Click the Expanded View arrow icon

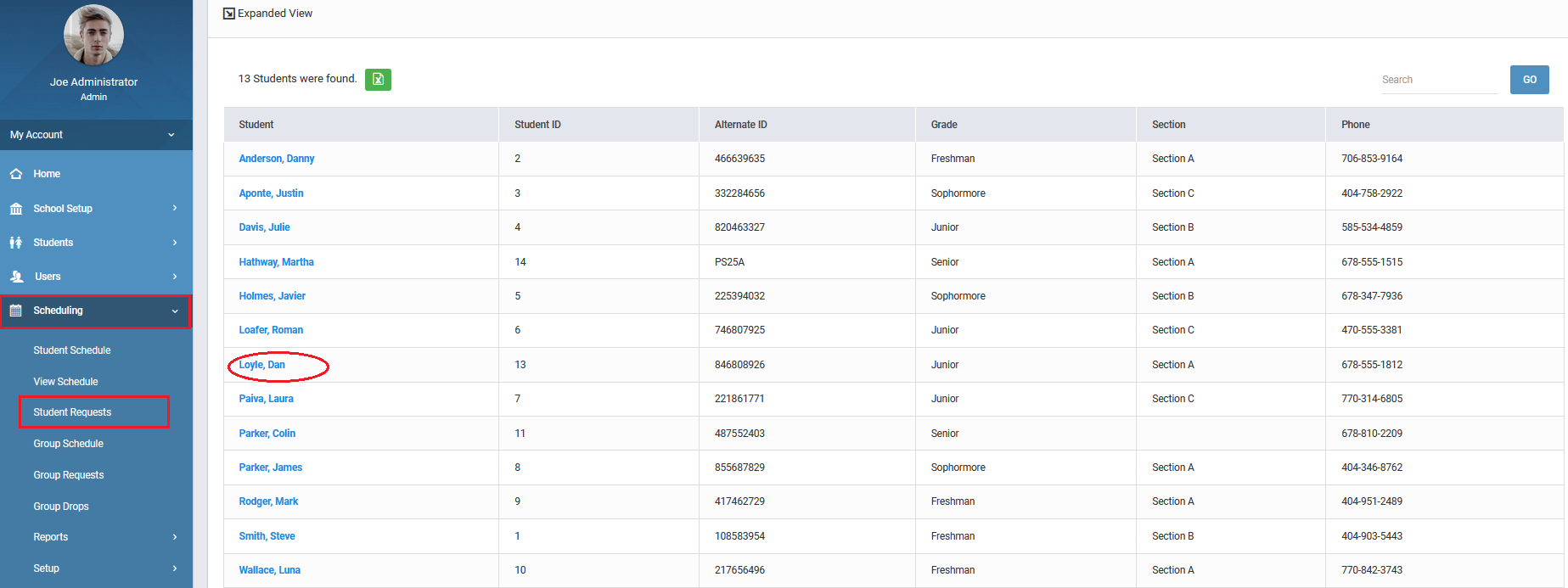228,14
